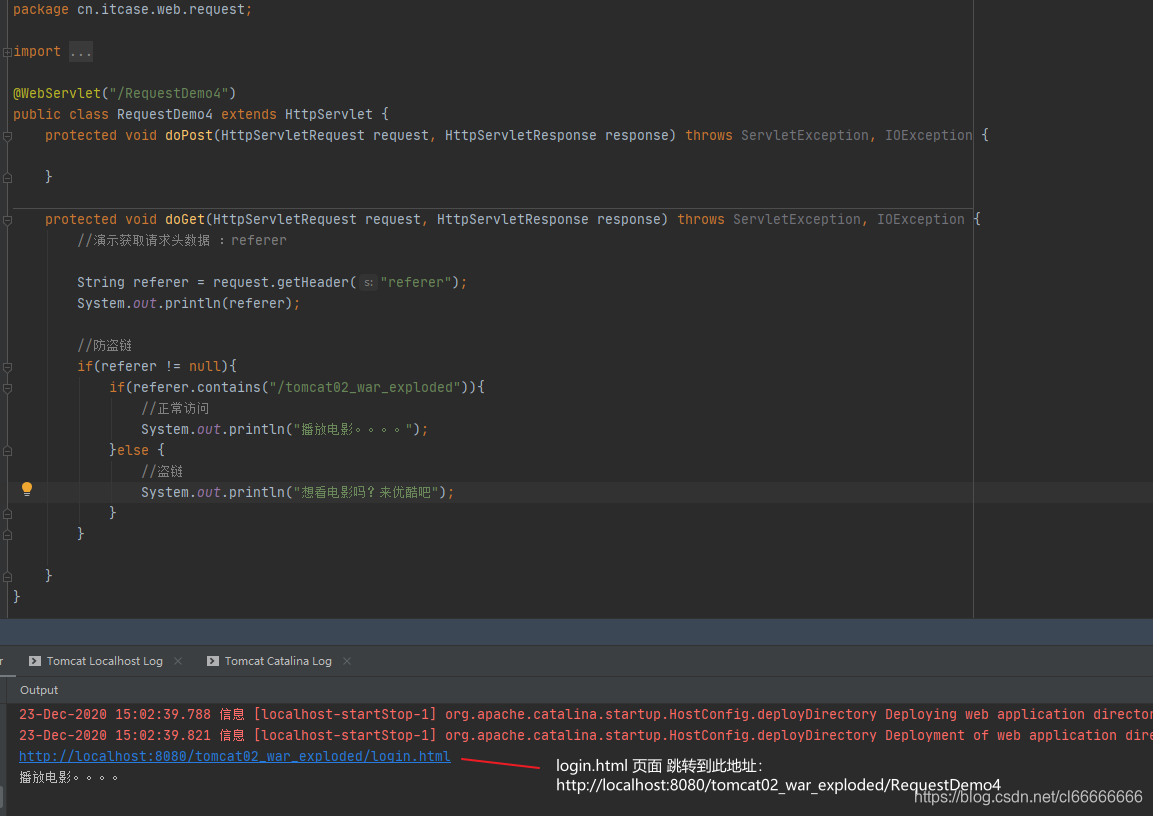Collapse the doGet method fold marker
The height and width of the screenshot is (816, 1153).
(x=7, y=220)
